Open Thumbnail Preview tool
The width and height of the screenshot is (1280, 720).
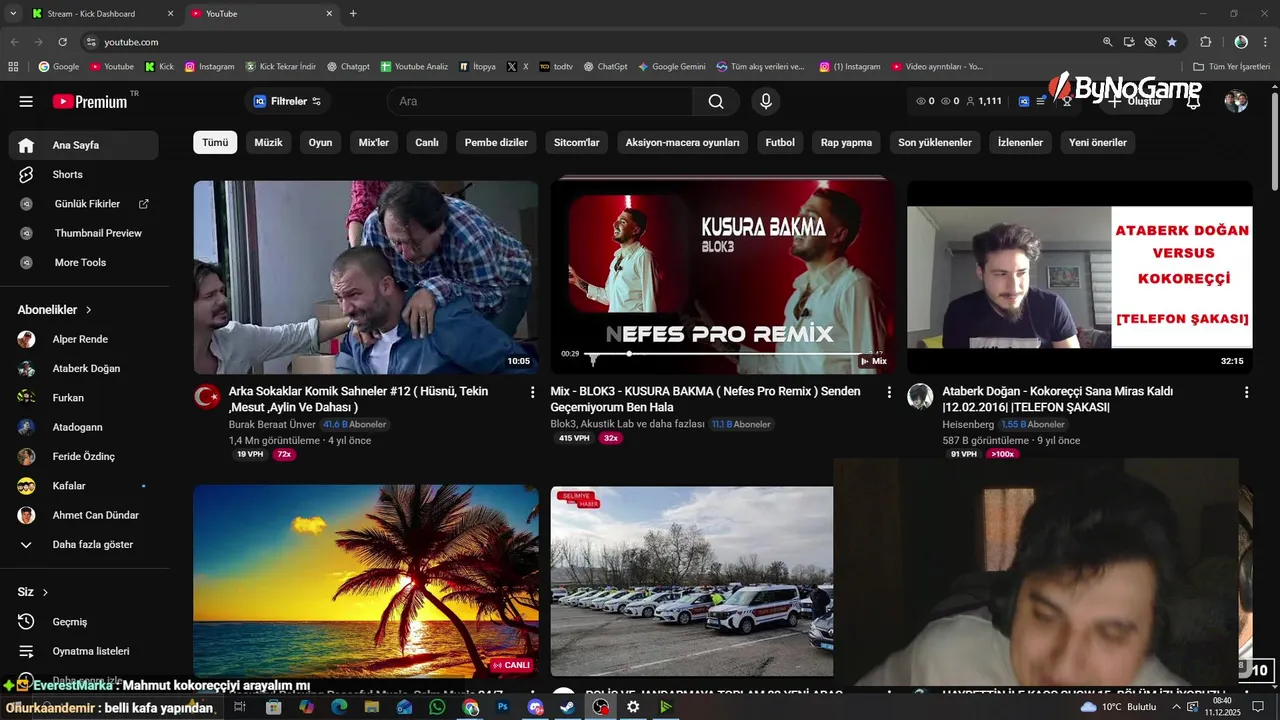pos(84,233)
